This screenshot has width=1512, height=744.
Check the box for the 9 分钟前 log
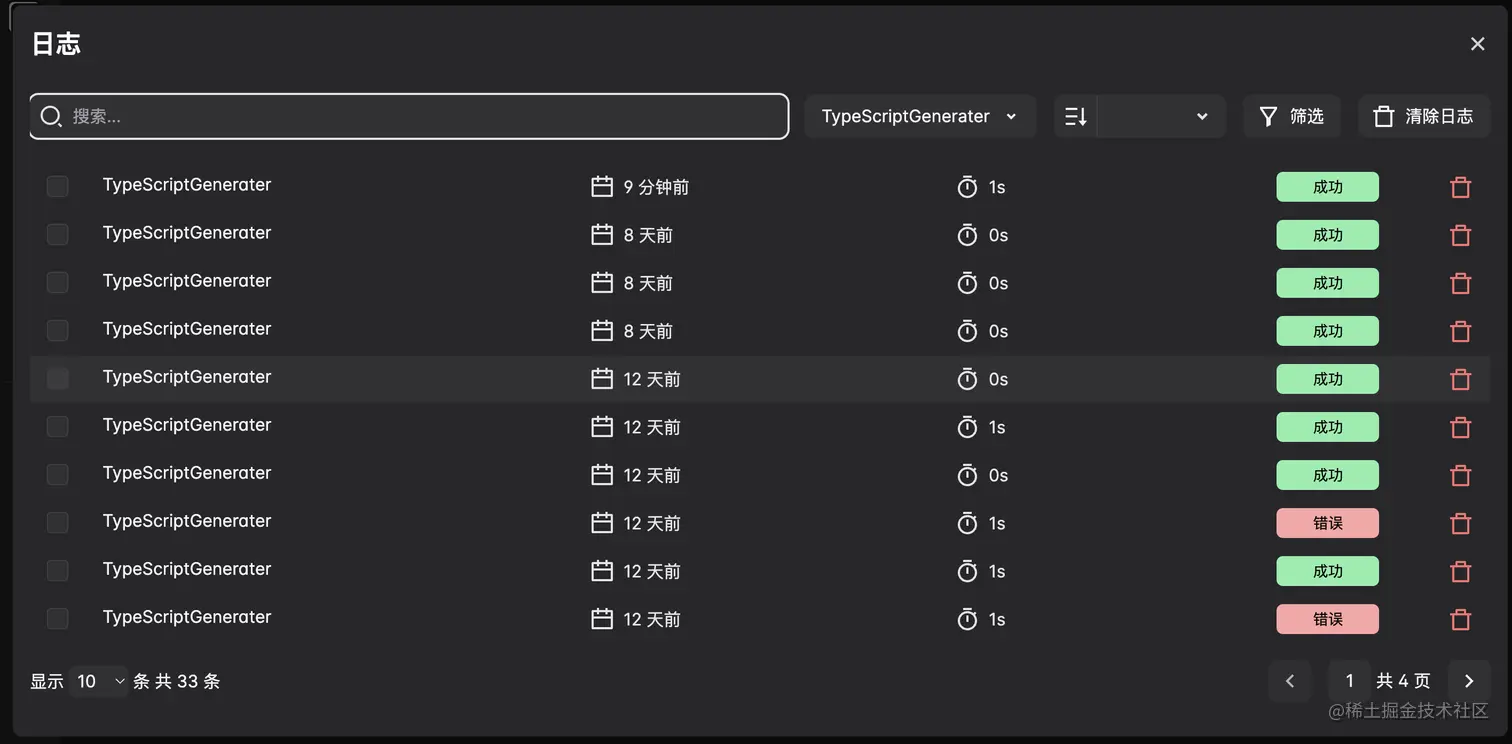(58, 186)
